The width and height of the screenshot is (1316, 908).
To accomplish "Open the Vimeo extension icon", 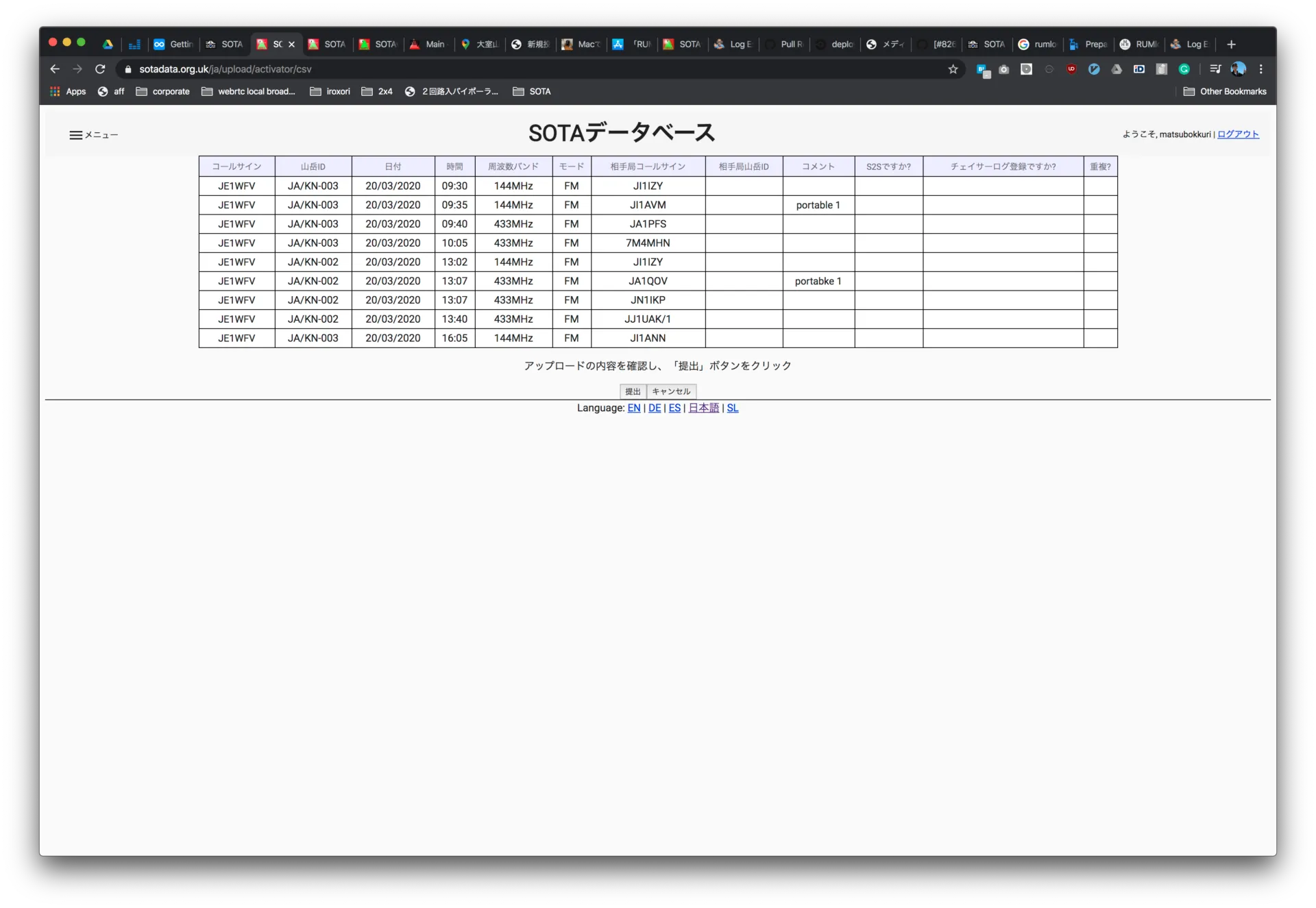I will pos(1094,69).
